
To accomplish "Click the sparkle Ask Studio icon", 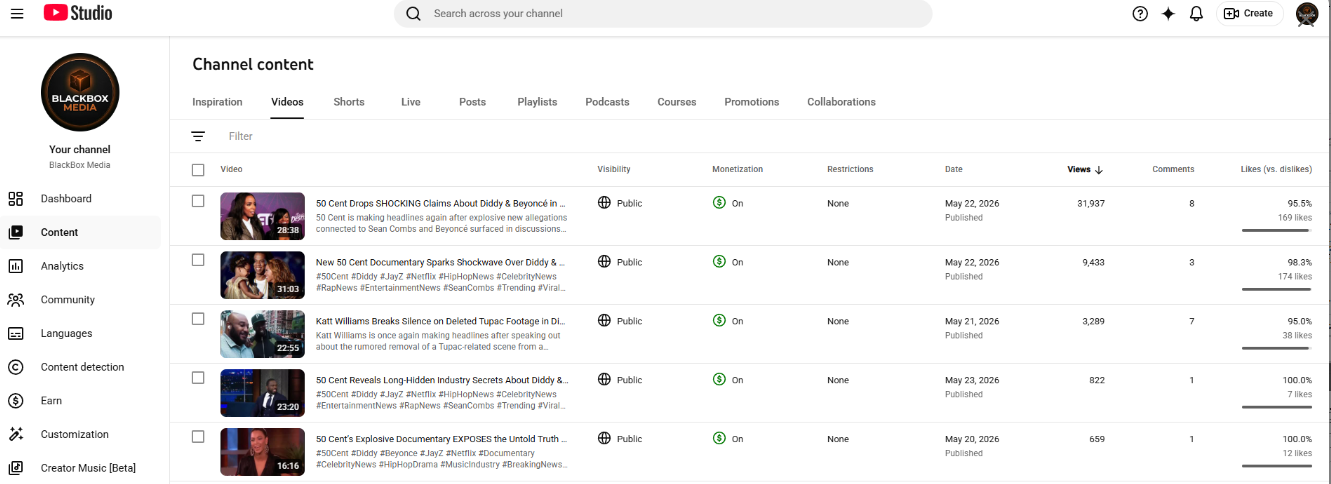I will click(1168, 13).
